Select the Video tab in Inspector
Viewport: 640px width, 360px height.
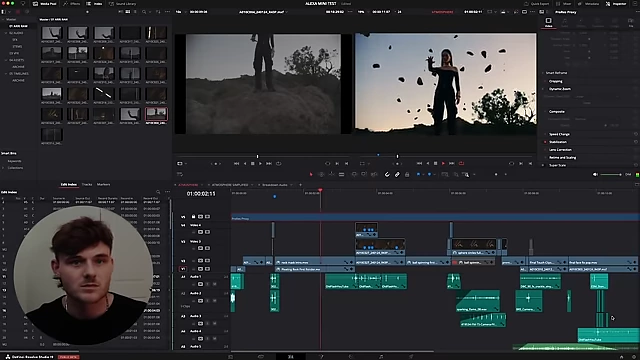[x=548, y=22]
